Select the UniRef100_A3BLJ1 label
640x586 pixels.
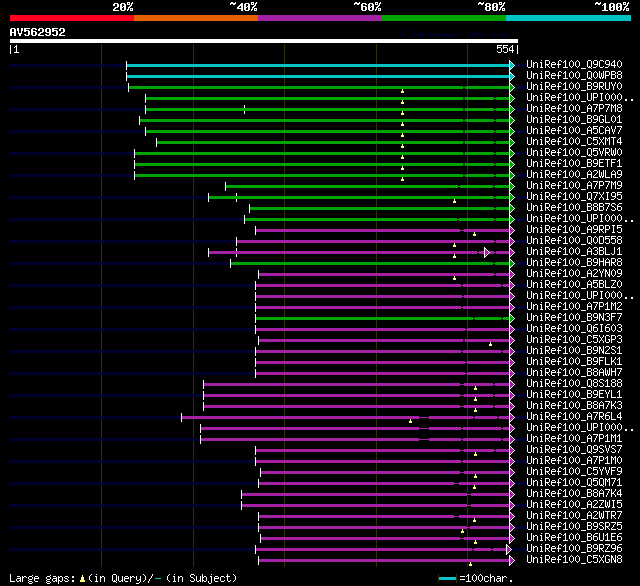(574, 252)
